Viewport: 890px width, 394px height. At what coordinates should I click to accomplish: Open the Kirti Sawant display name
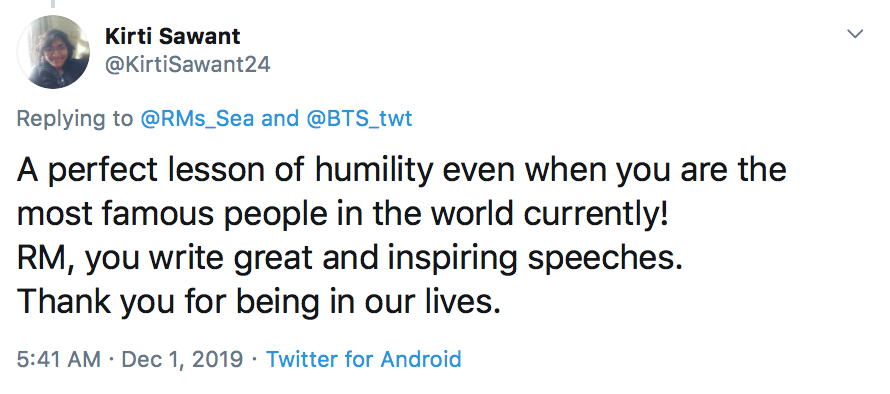173,36
